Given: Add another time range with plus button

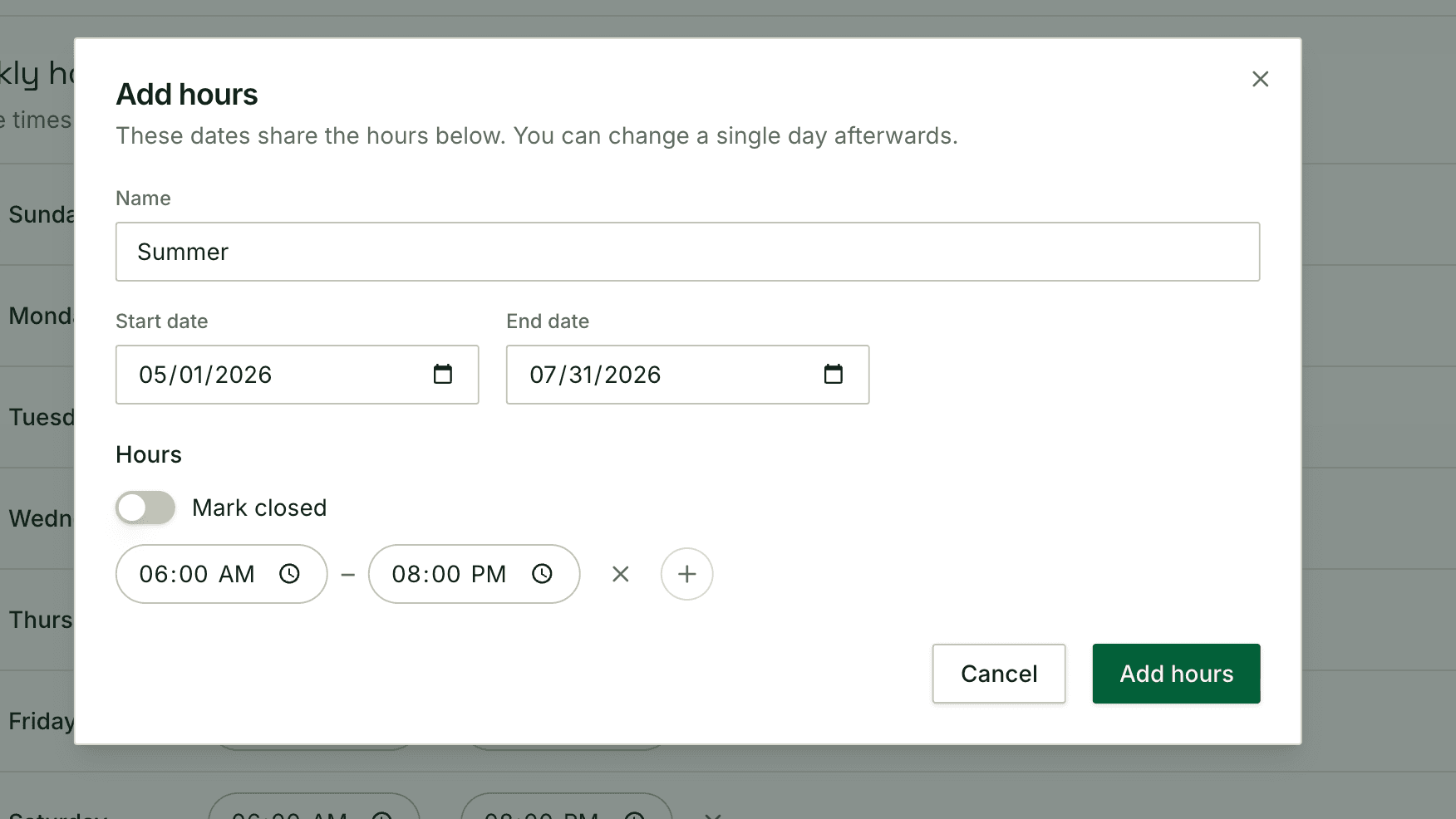Looking at the screenshot, I should click(x=686, y=574).
